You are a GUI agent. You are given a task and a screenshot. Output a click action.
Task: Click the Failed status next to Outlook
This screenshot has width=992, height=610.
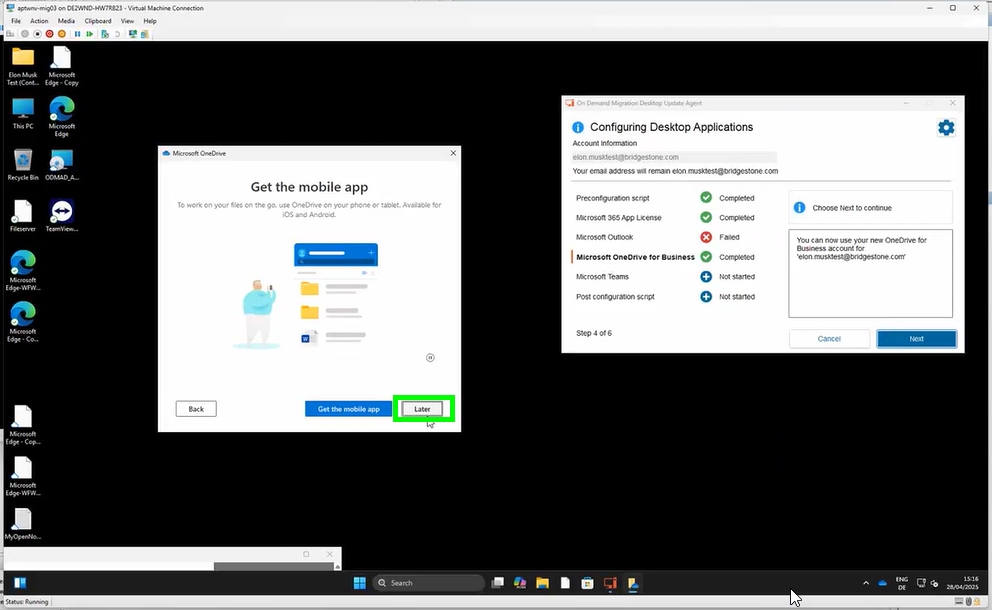pos(729,237)
